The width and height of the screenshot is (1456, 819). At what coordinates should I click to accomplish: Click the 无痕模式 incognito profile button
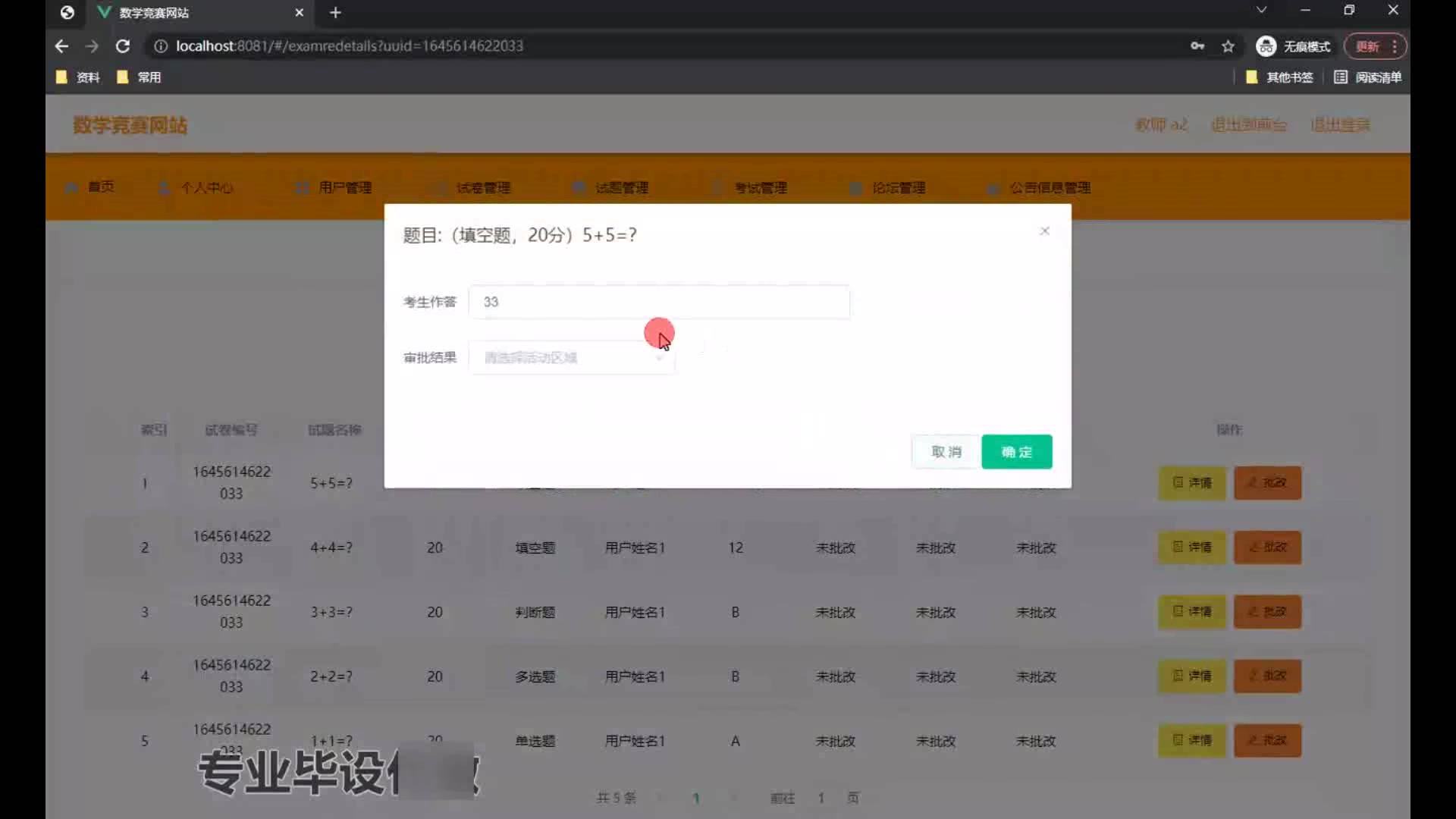pos(1294,46)
